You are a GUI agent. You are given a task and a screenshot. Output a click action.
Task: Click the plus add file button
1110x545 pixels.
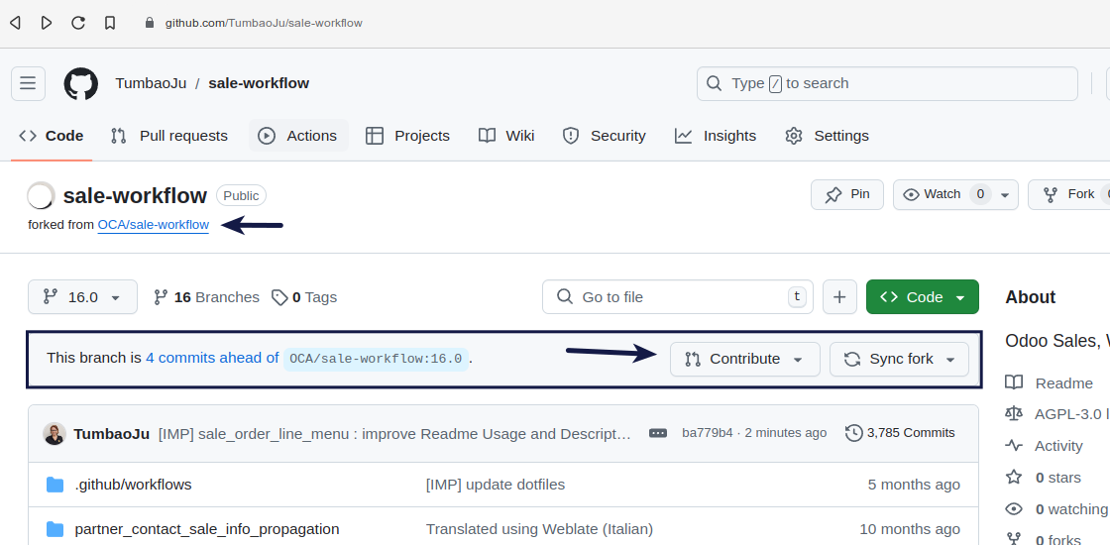[x=839, y=297]
